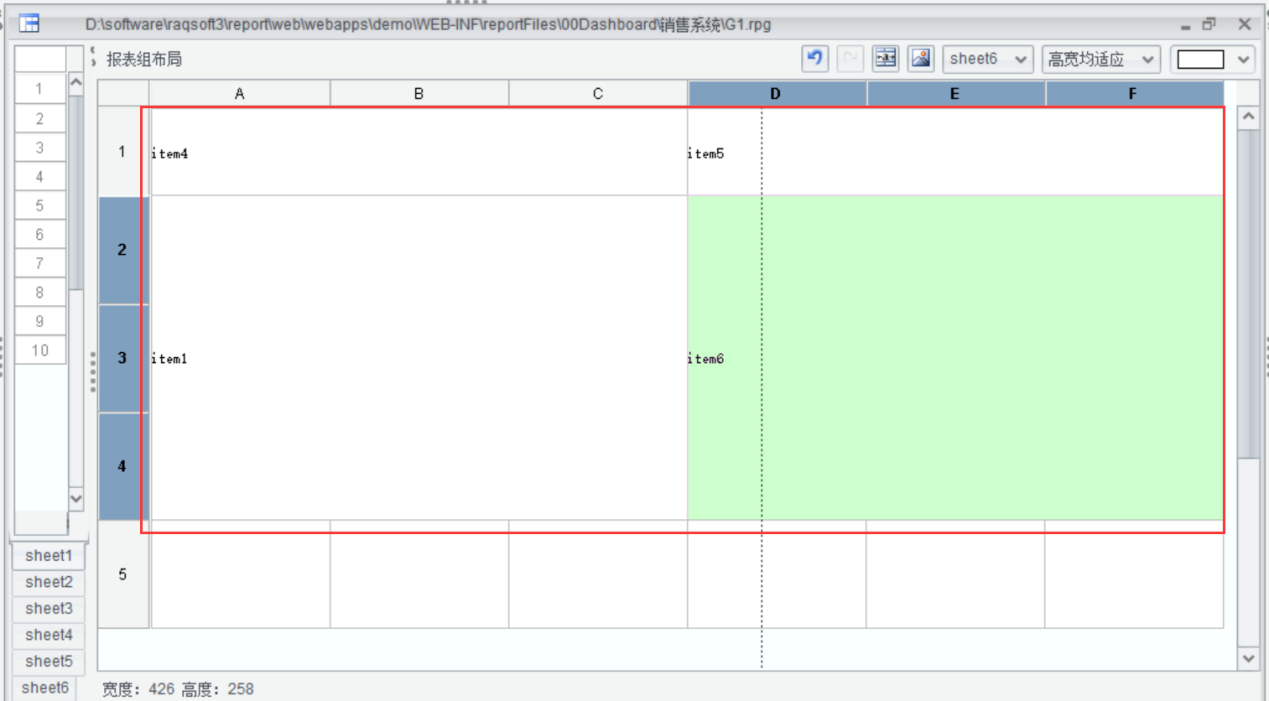Click the 宽度: 426 高度: 258 status text
This screenshot has height=701, width=1269.
[178, 688]
